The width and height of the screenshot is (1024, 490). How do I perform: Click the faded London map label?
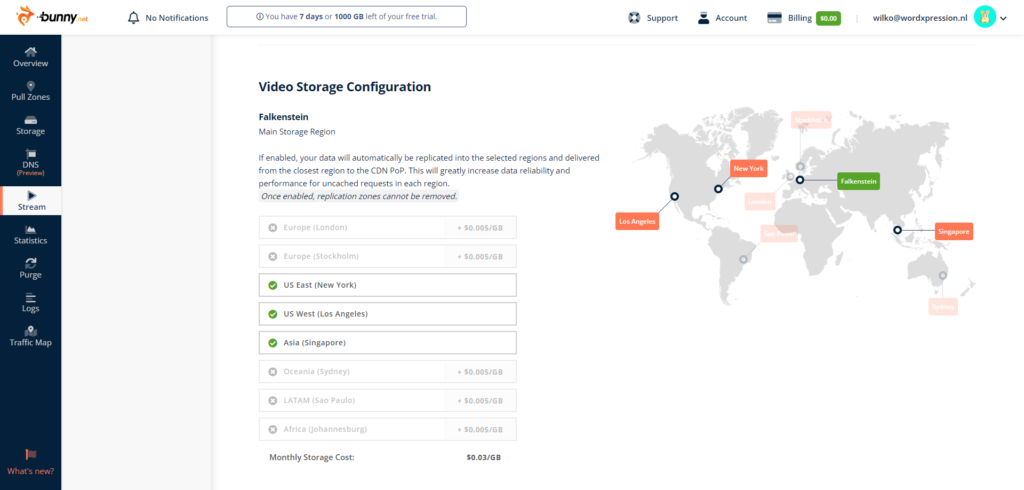(x=760, y=202)
